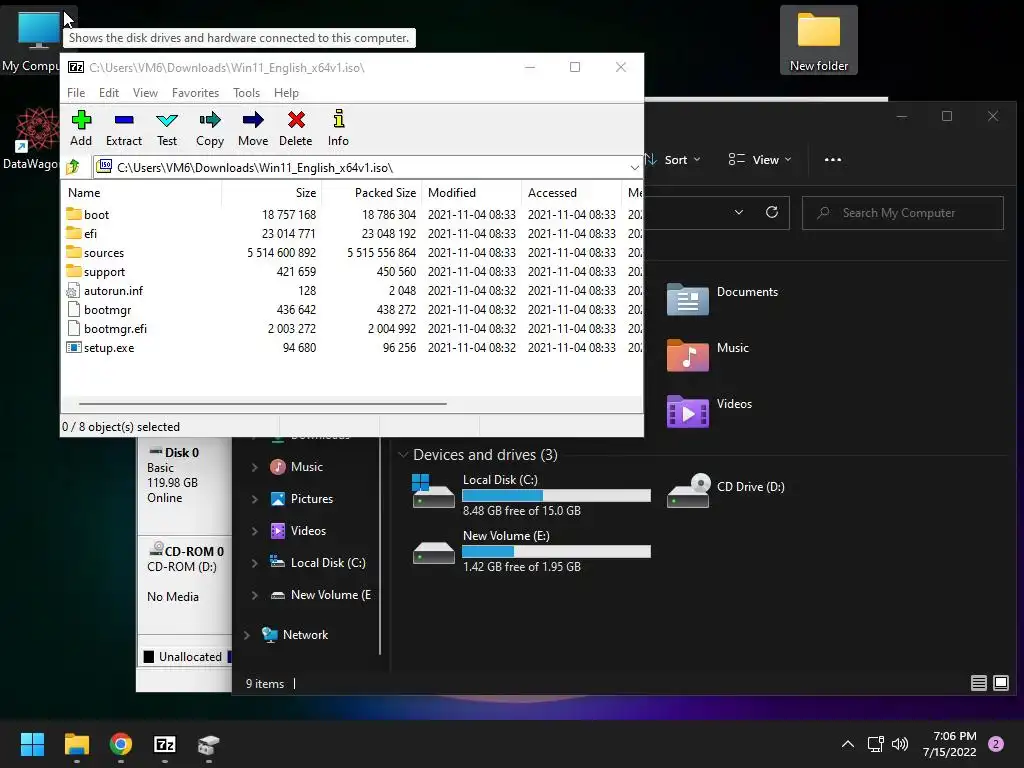
Task: Open the Music folder in Explorer main pane
Action: click(707, 356)
